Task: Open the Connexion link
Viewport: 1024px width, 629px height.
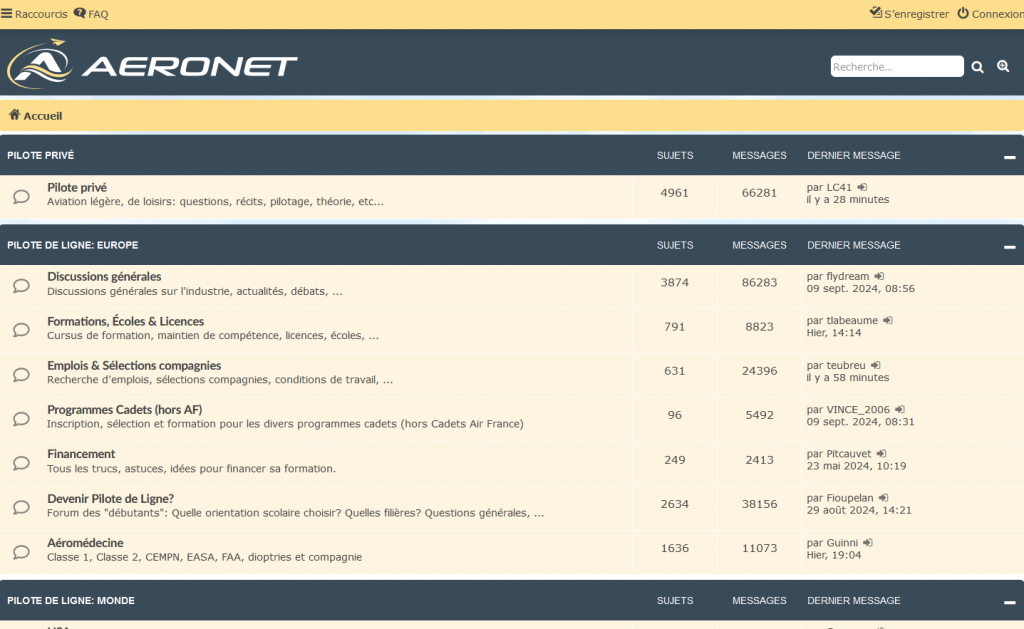Action: 996,13
